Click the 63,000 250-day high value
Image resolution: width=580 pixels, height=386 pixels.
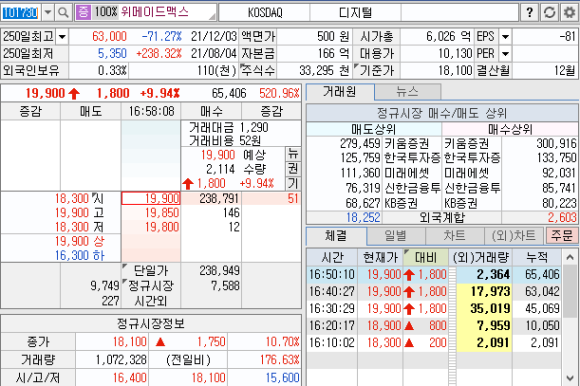(x=109, y=37)
